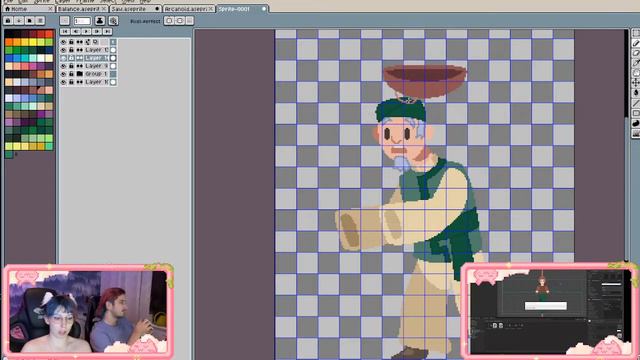
Task: Close the Arcanoid.aseprite tab
Action: coord(211,9)
